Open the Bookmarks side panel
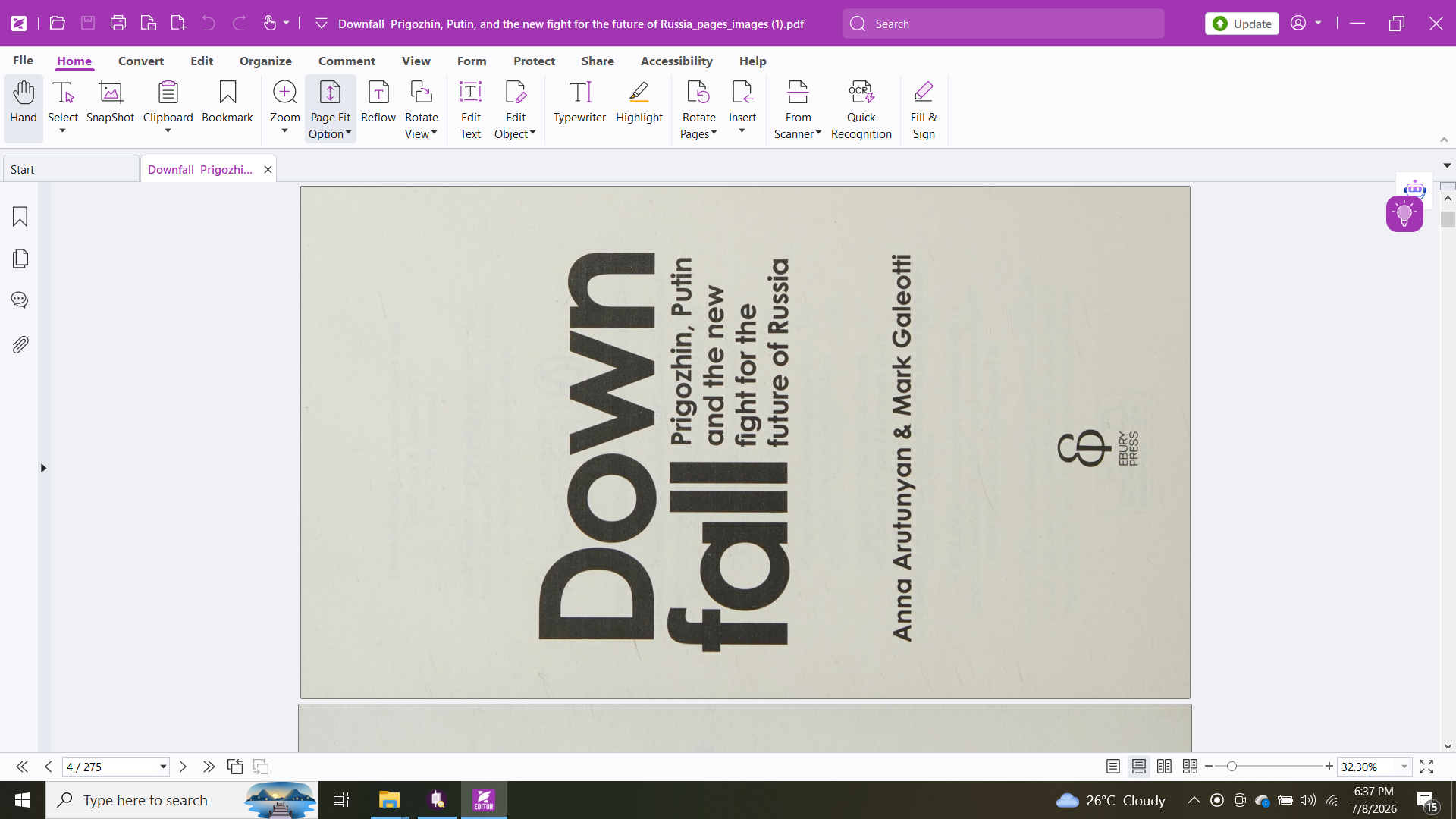The width and height of the screenshot is (1456, 819). tap(20, 217)
